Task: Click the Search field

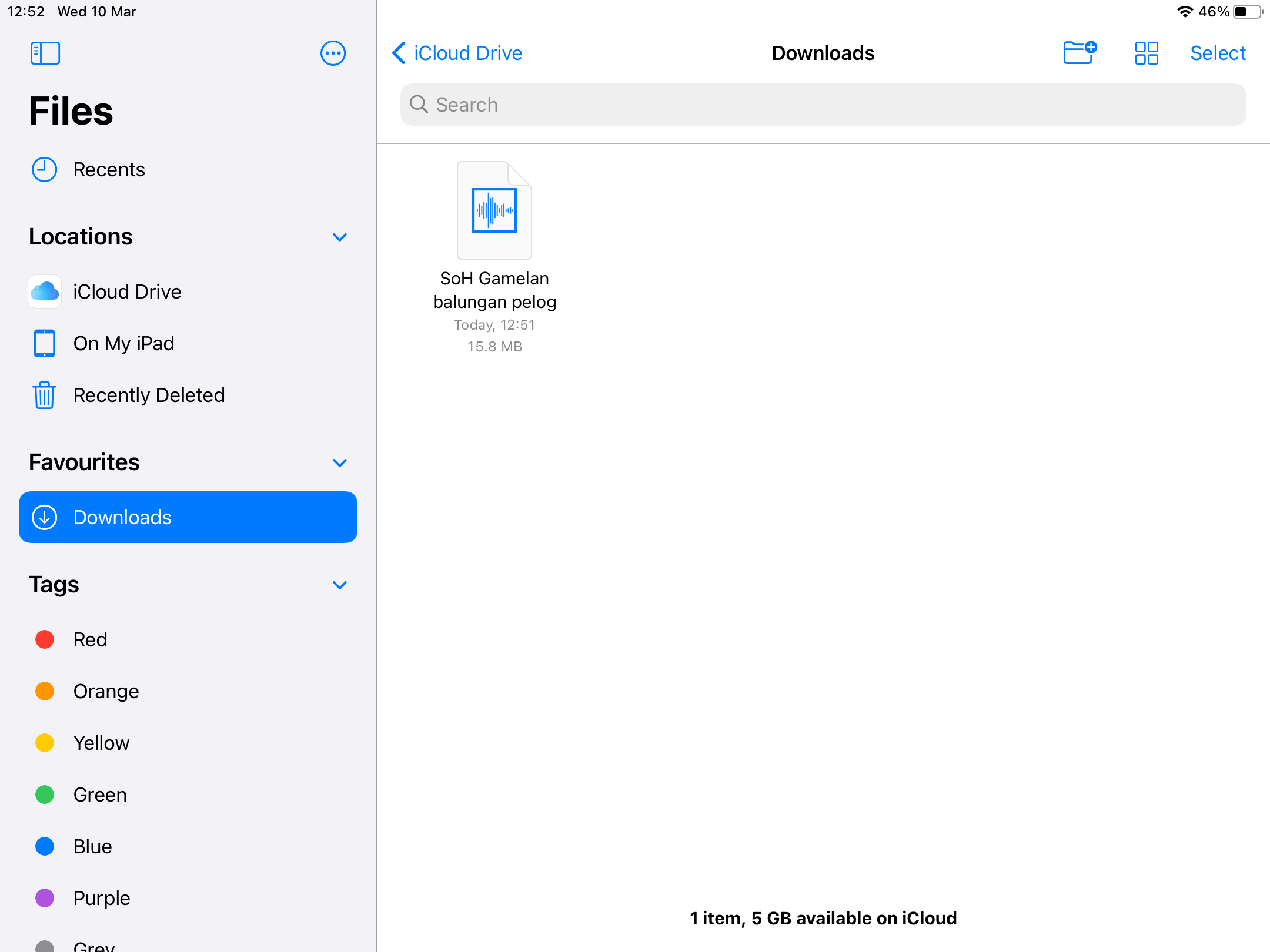Action: tap(823, 105)
